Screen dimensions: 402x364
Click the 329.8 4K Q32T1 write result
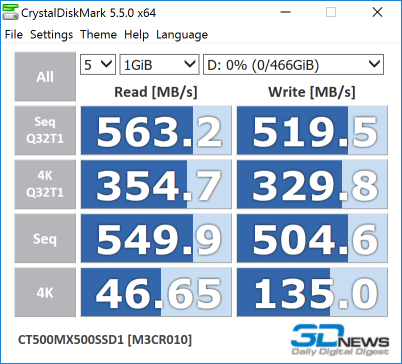[x=312, y=184]
